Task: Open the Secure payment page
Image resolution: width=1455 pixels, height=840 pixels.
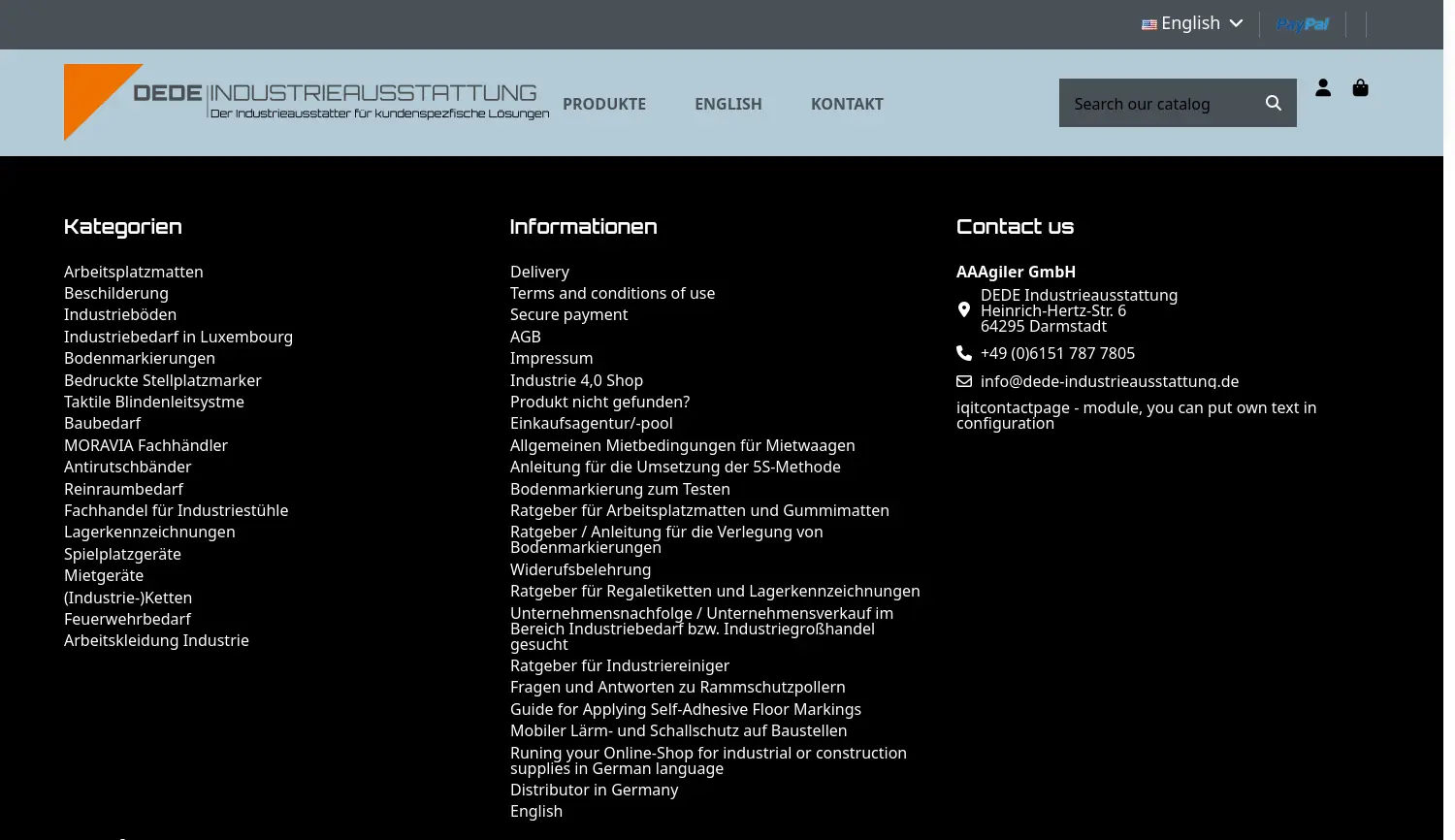Action: pyautogui.click(x=568, y=314)
